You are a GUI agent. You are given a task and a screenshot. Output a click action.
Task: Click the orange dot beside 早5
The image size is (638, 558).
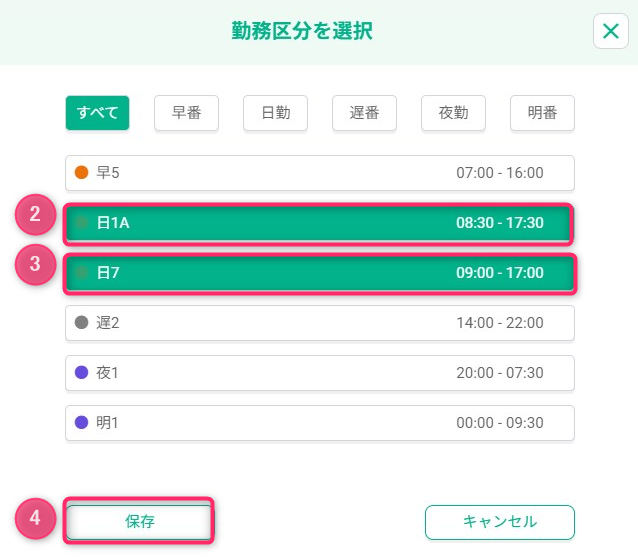click(82, 173)
